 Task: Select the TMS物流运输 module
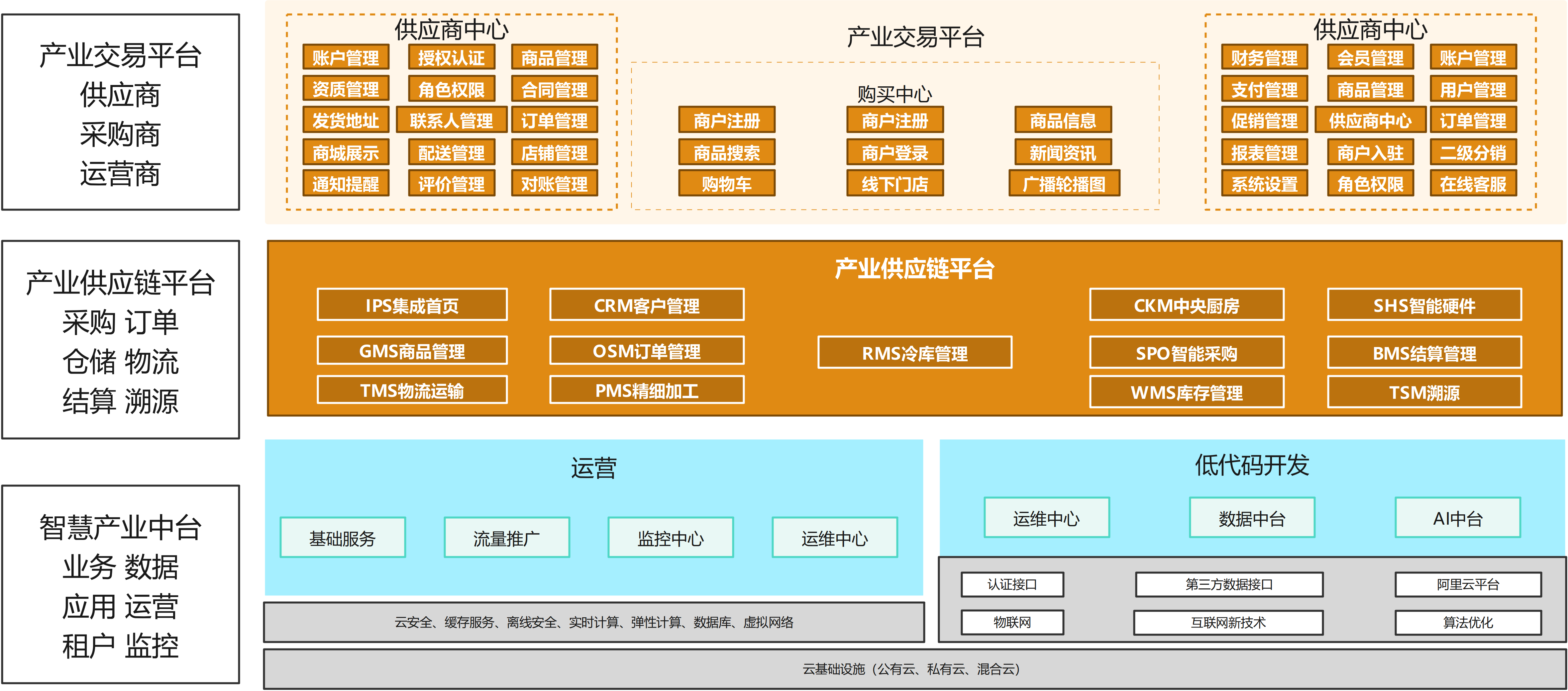click(412, 390)
